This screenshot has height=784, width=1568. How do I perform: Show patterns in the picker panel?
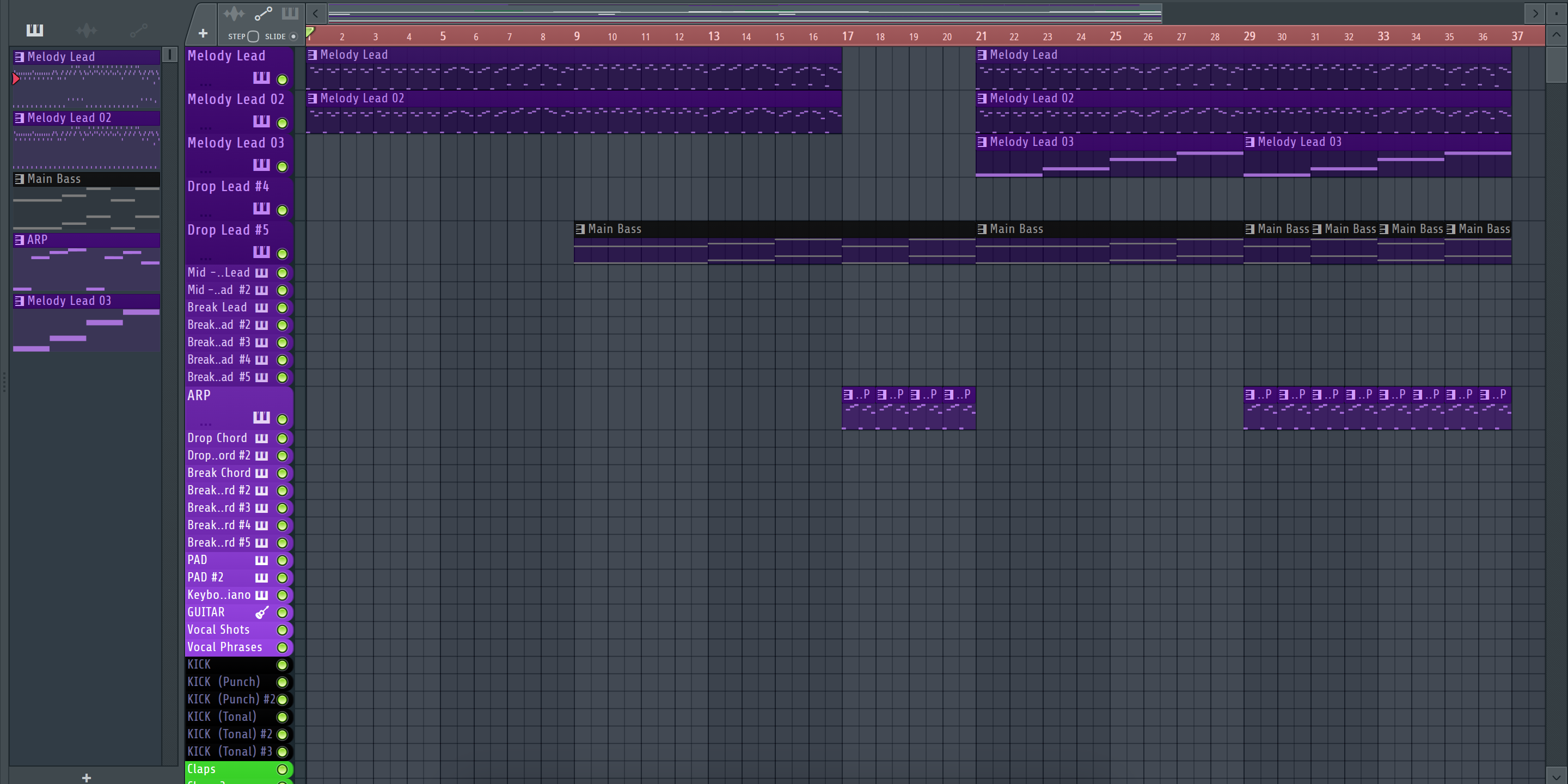tap(35, 30)
